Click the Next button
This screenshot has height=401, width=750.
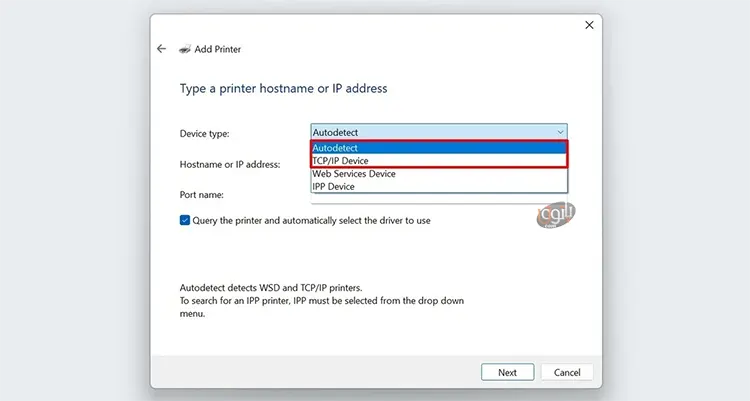(x=507, y=372)
